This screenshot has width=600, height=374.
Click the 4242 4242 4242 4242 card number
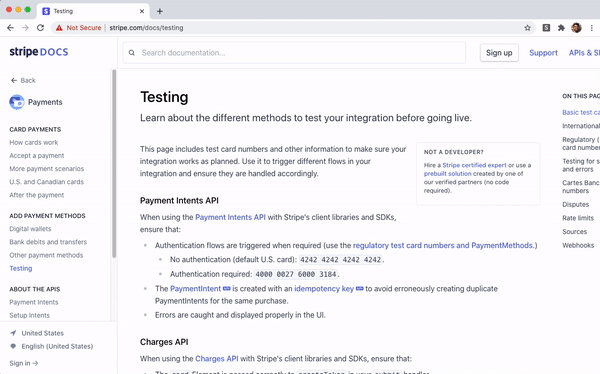click(340, 260)
